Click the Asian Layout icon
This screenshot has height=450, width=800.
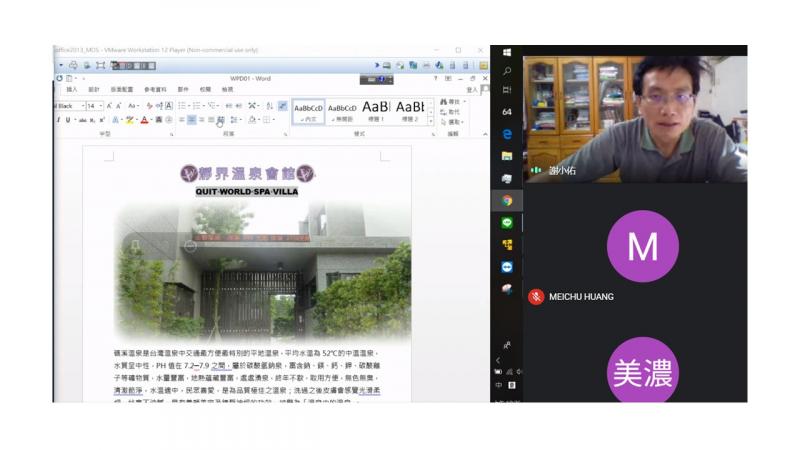pyautogui.click(x=253, y=106)
